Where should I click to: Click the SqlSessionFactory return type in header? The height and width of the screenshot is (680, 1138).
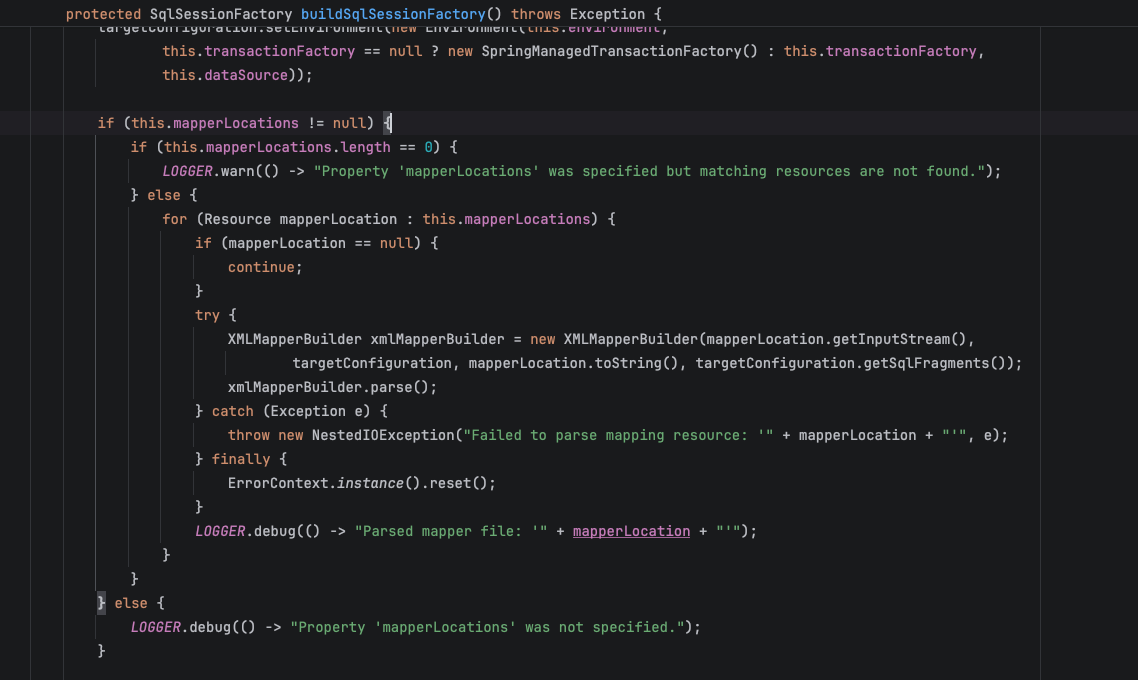(x=221, y=14)
